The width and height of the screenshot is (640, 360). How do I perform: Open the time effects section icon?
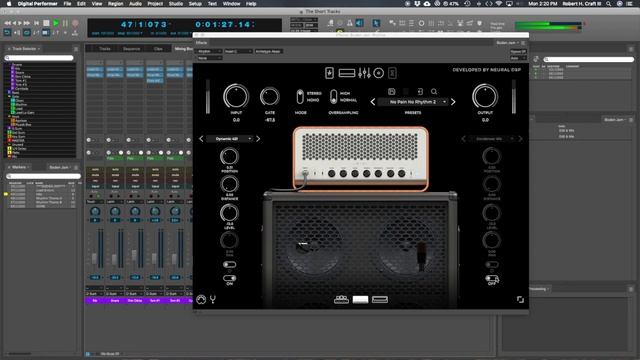pos(392,73)
